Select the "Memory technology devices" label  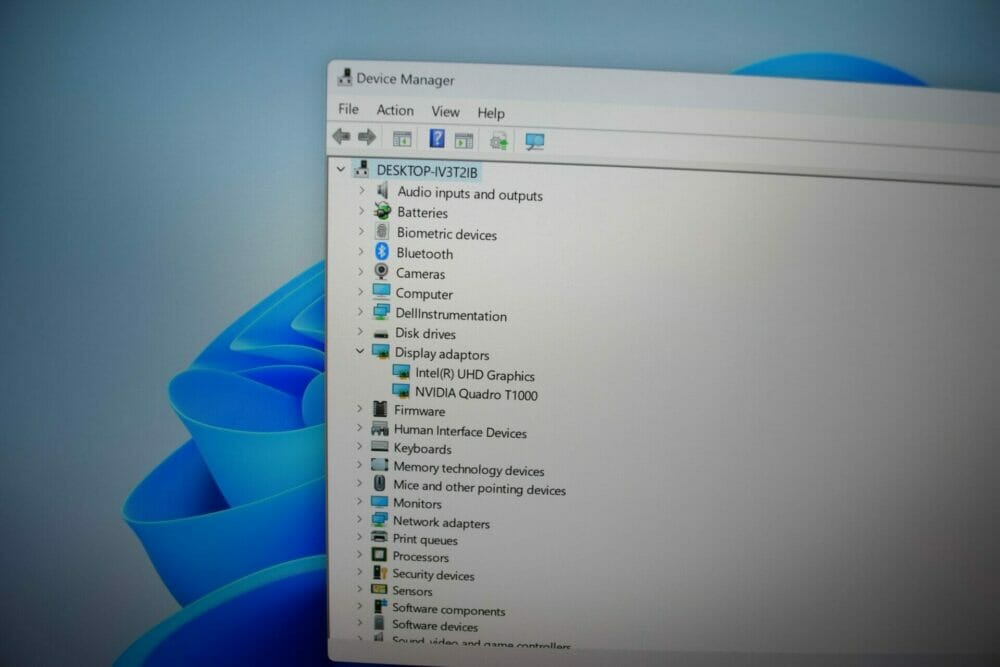click(x=469, y=469)
